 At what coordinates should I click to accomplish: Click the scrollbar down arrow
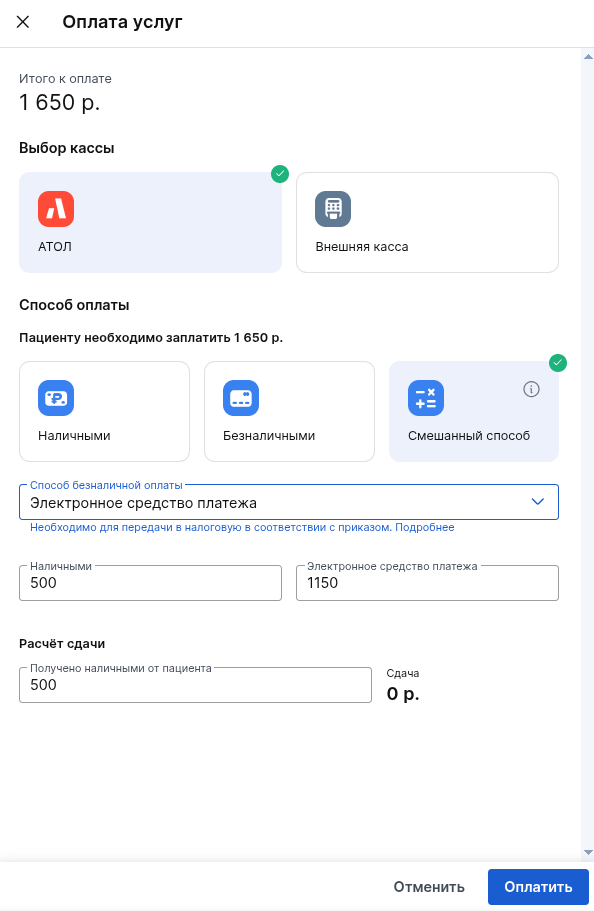coord(588,852)
